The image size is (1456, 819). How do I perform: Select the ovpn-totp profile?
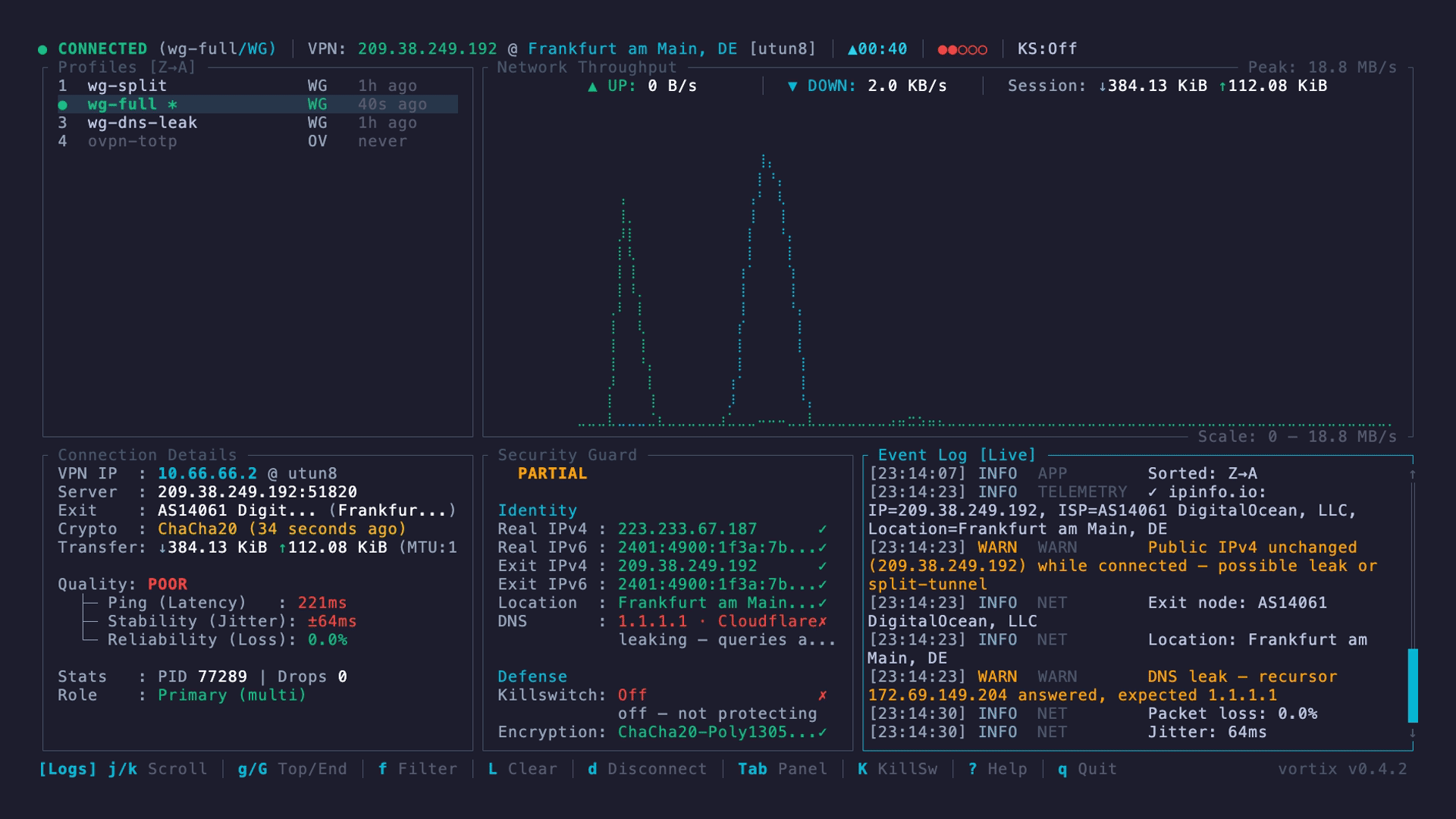[x=258, y=141]
